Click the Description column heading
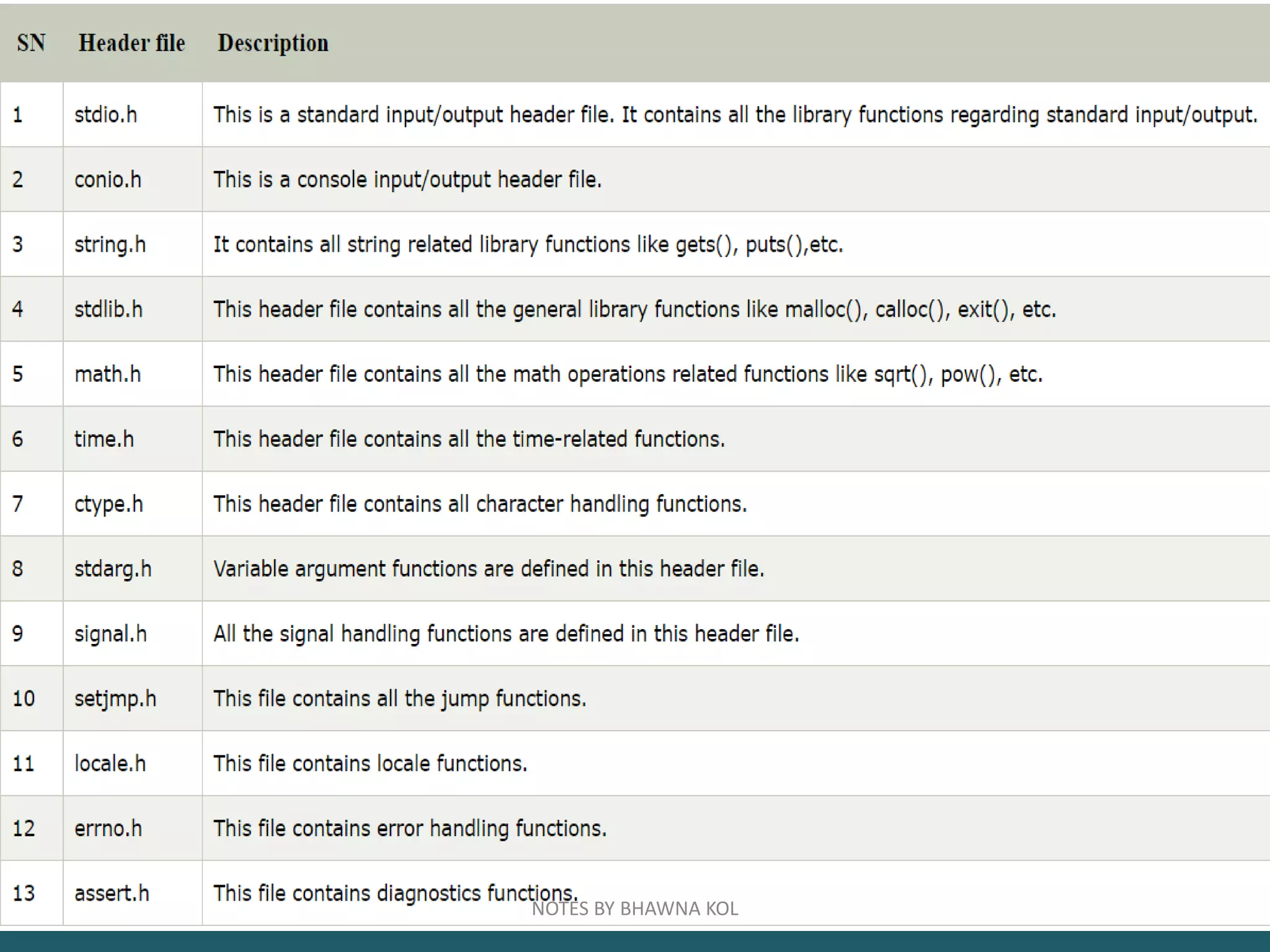This screenshot has height=952, width=1270. click(273, 43)
